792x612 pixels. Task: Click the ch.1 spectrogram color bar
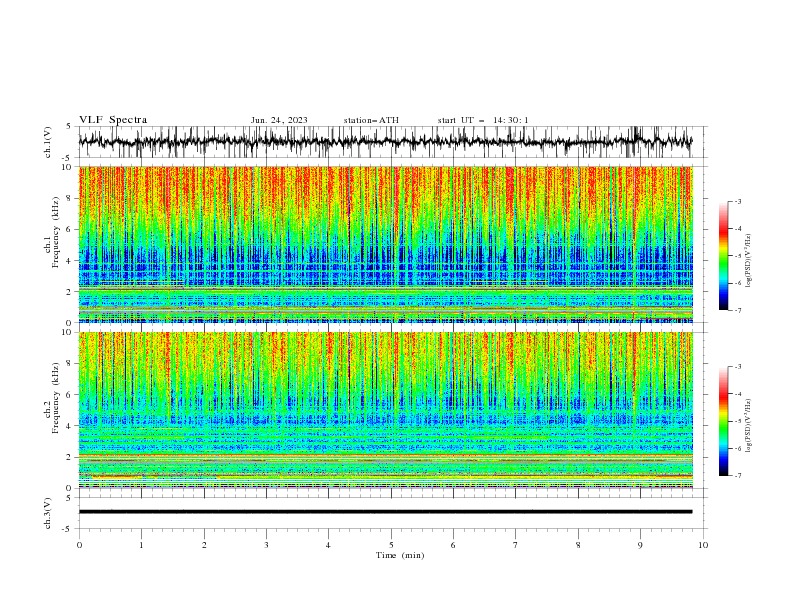(x=723, y=256)
